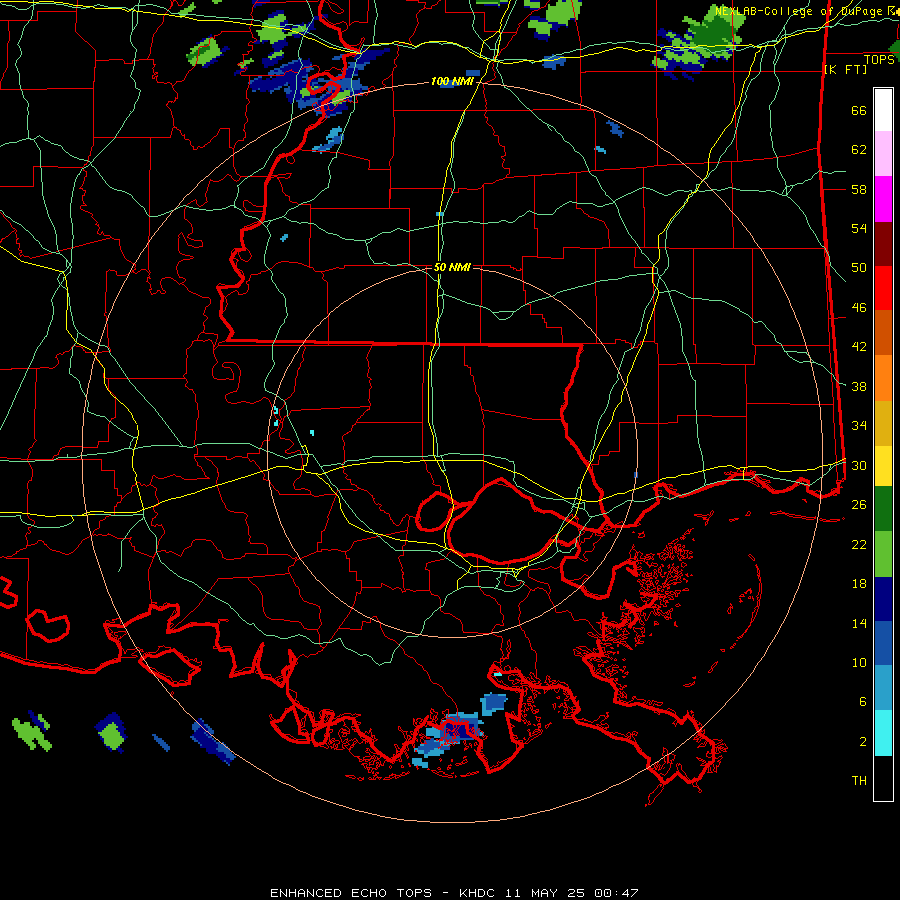Click the "100 NMI" range ring label

[x=452, y=82]
